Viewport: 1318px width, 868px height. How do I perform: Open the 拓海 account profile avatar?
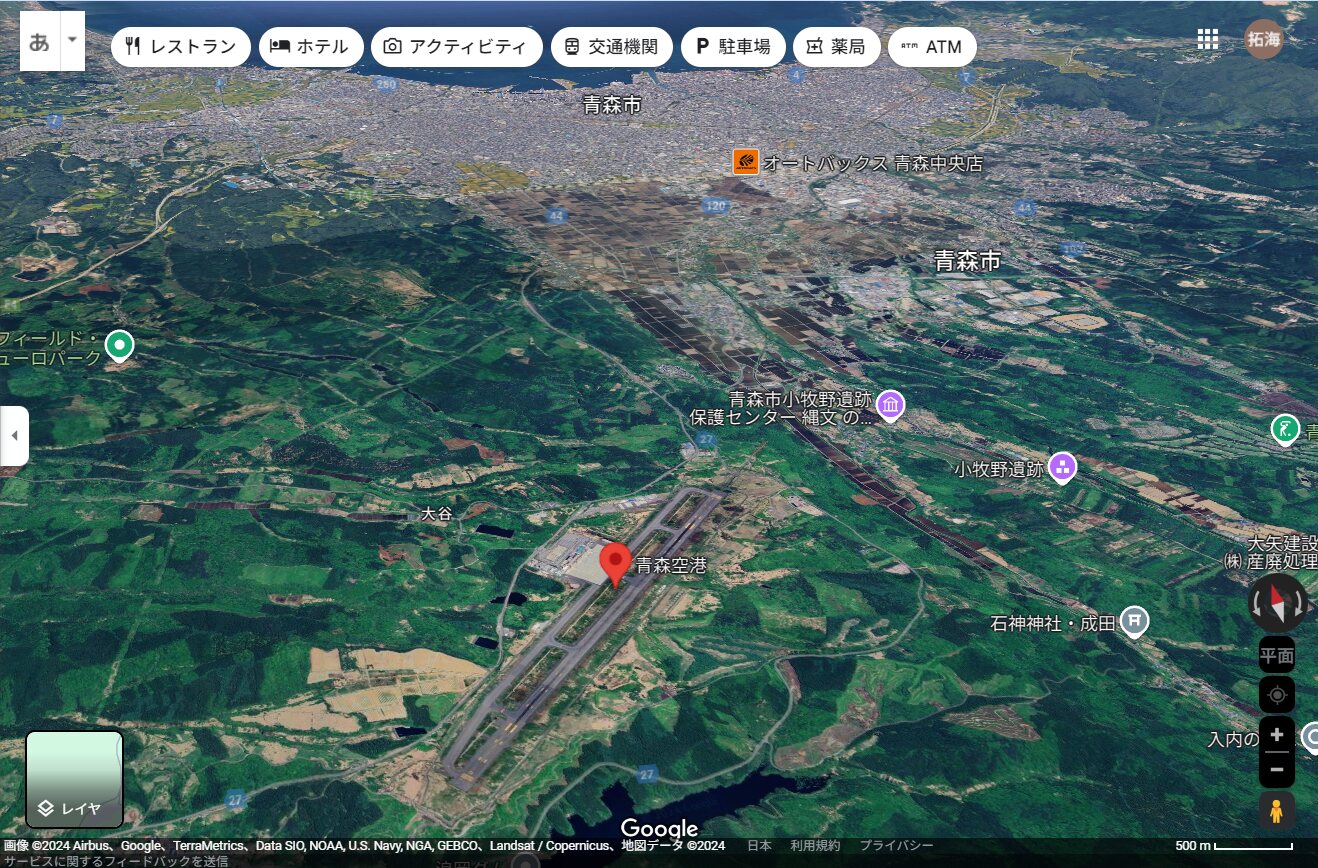pos(1263,39)
